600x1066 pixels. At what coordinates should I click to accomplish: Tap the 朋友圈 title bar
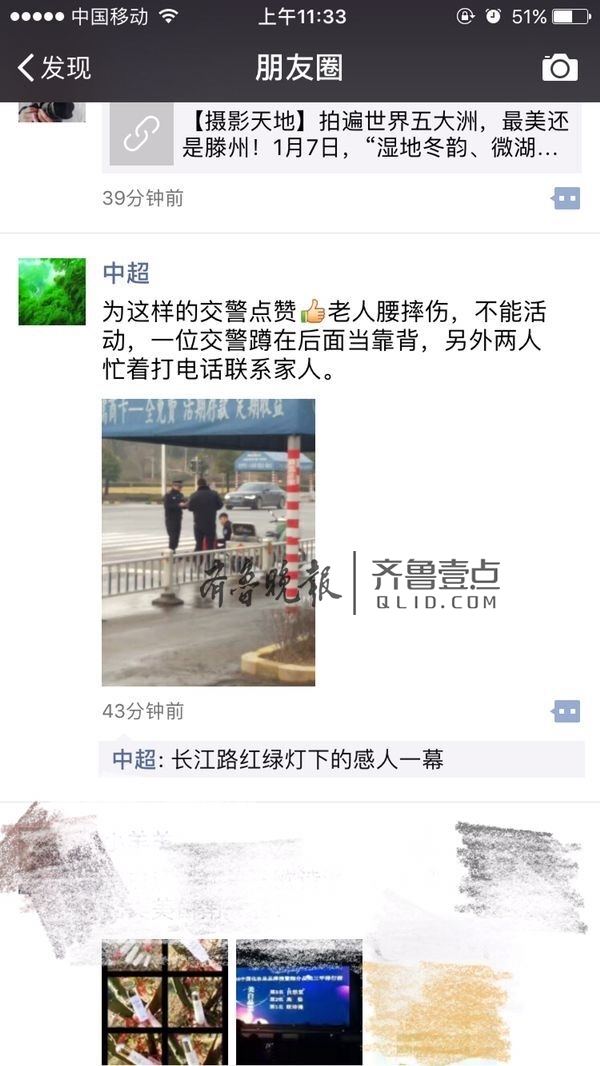click(x=299, y=68)
